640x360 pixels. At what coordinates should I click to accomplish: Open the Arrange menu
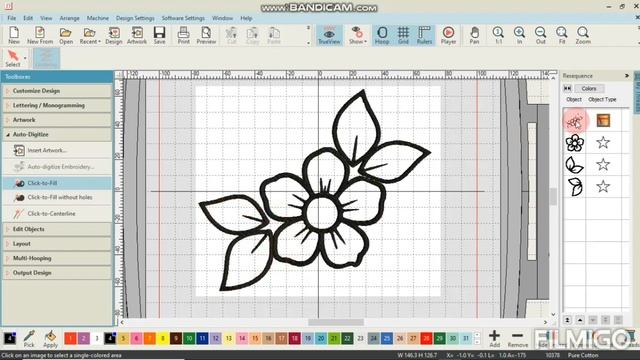[69, 18]
